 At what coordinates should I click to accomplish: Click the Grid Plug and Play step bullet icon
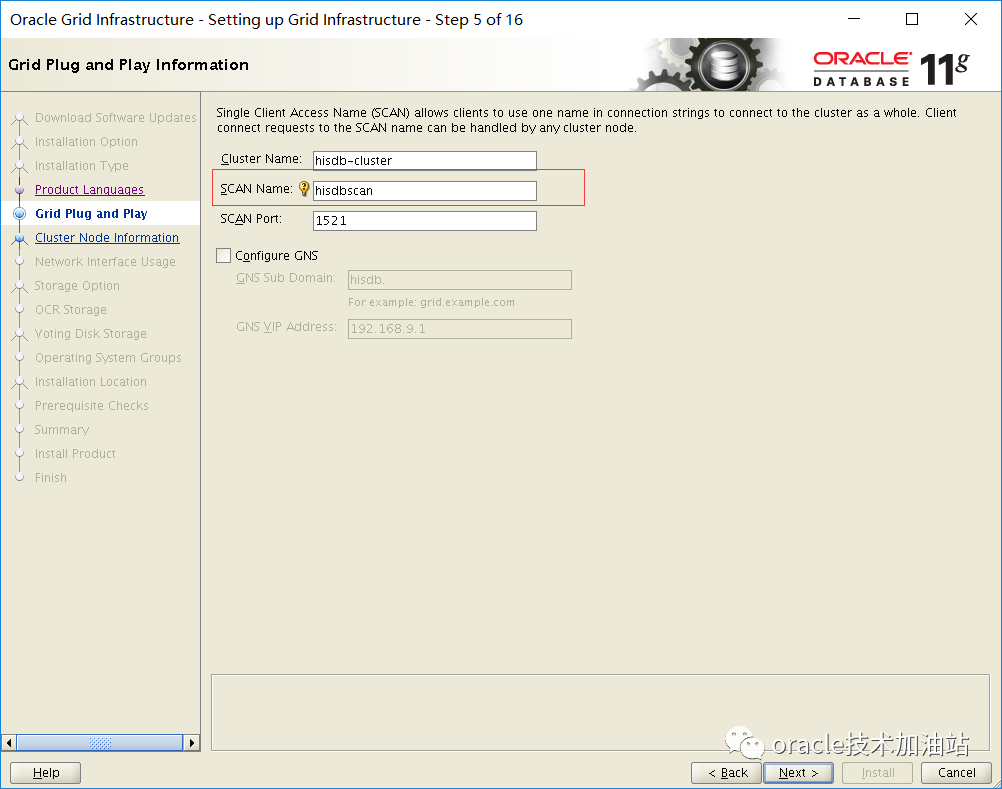pyautogui.click(x=20, y=213)
